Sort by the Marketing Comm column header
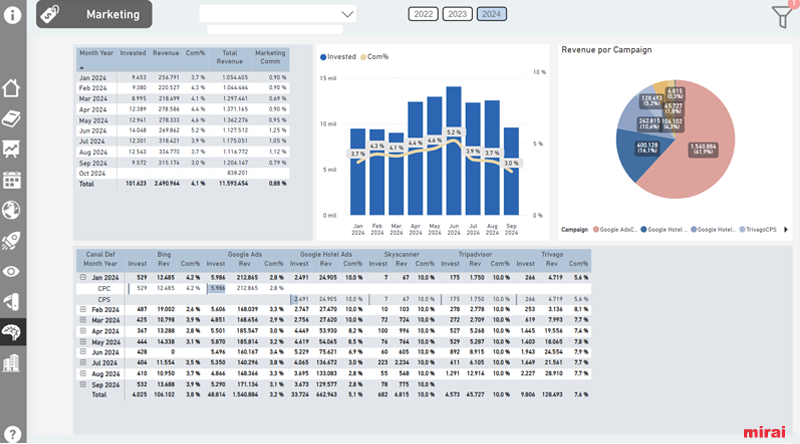This screenshot has width=800, height=444. click(x=270, y=57)
